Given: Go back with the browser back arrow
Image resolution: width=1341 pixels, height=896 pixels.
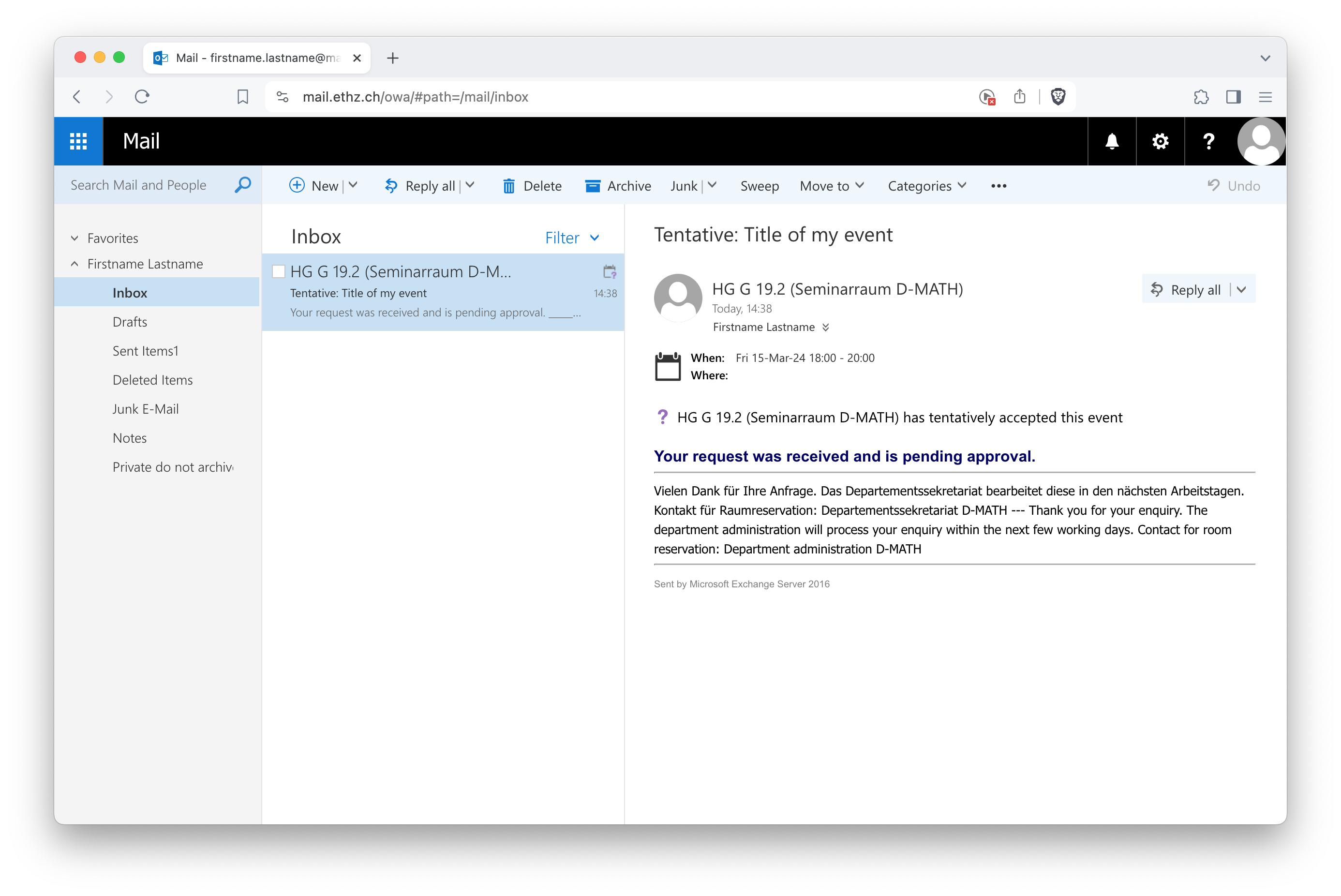Looking at the screenshot, I should 77,97.
